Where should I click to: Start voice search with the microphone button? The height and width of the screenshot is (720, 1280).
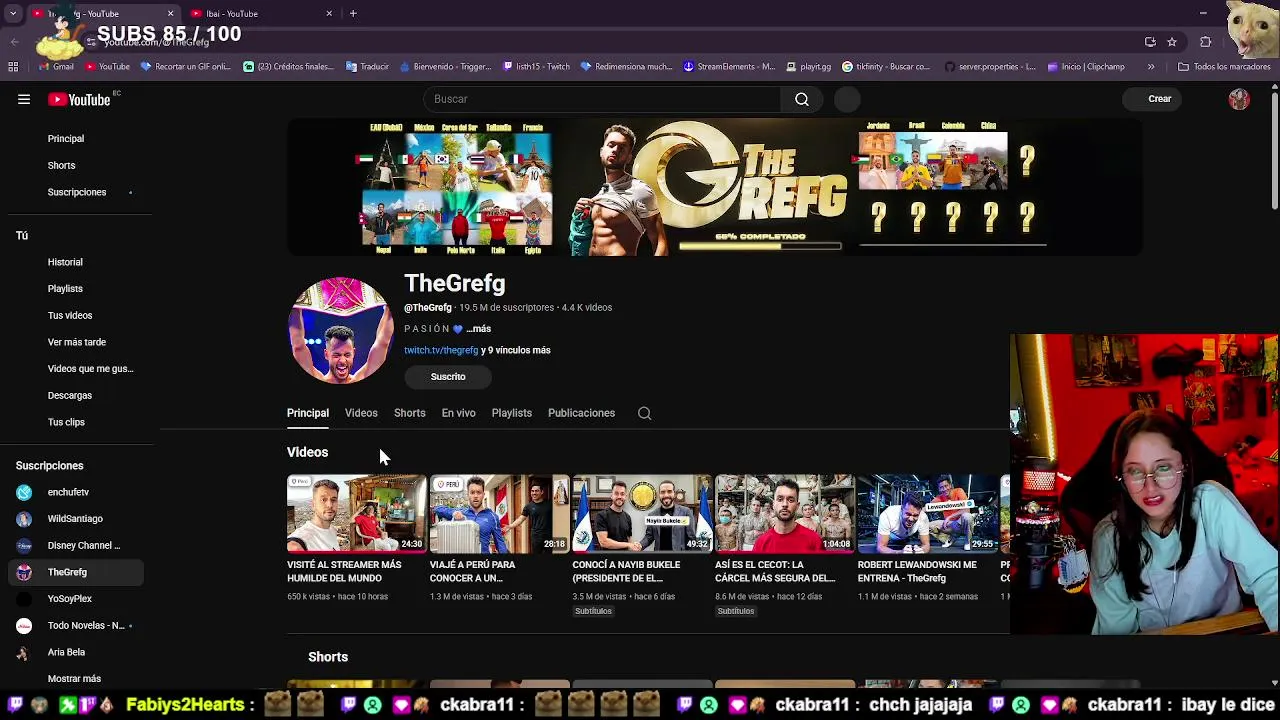[847, 99]
